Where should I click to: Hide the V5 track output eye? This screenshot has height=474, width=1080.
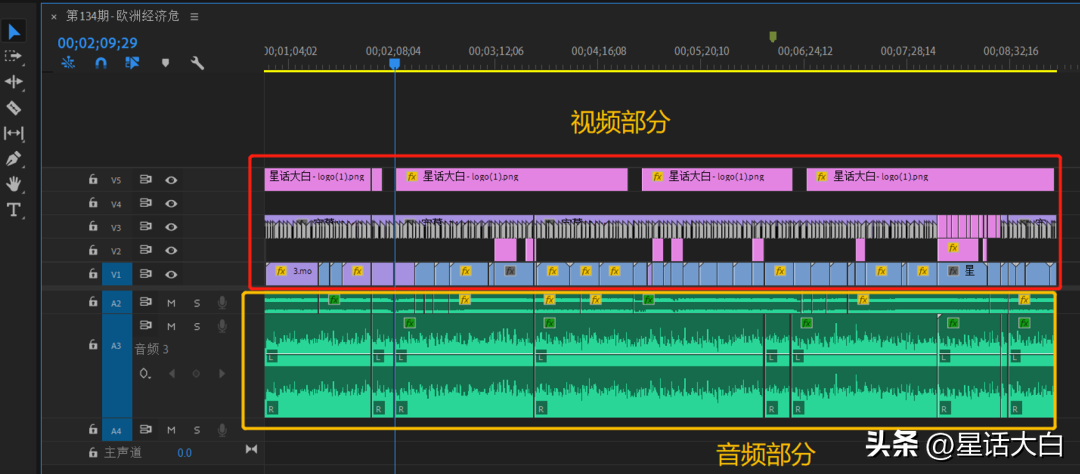(171, 181)
